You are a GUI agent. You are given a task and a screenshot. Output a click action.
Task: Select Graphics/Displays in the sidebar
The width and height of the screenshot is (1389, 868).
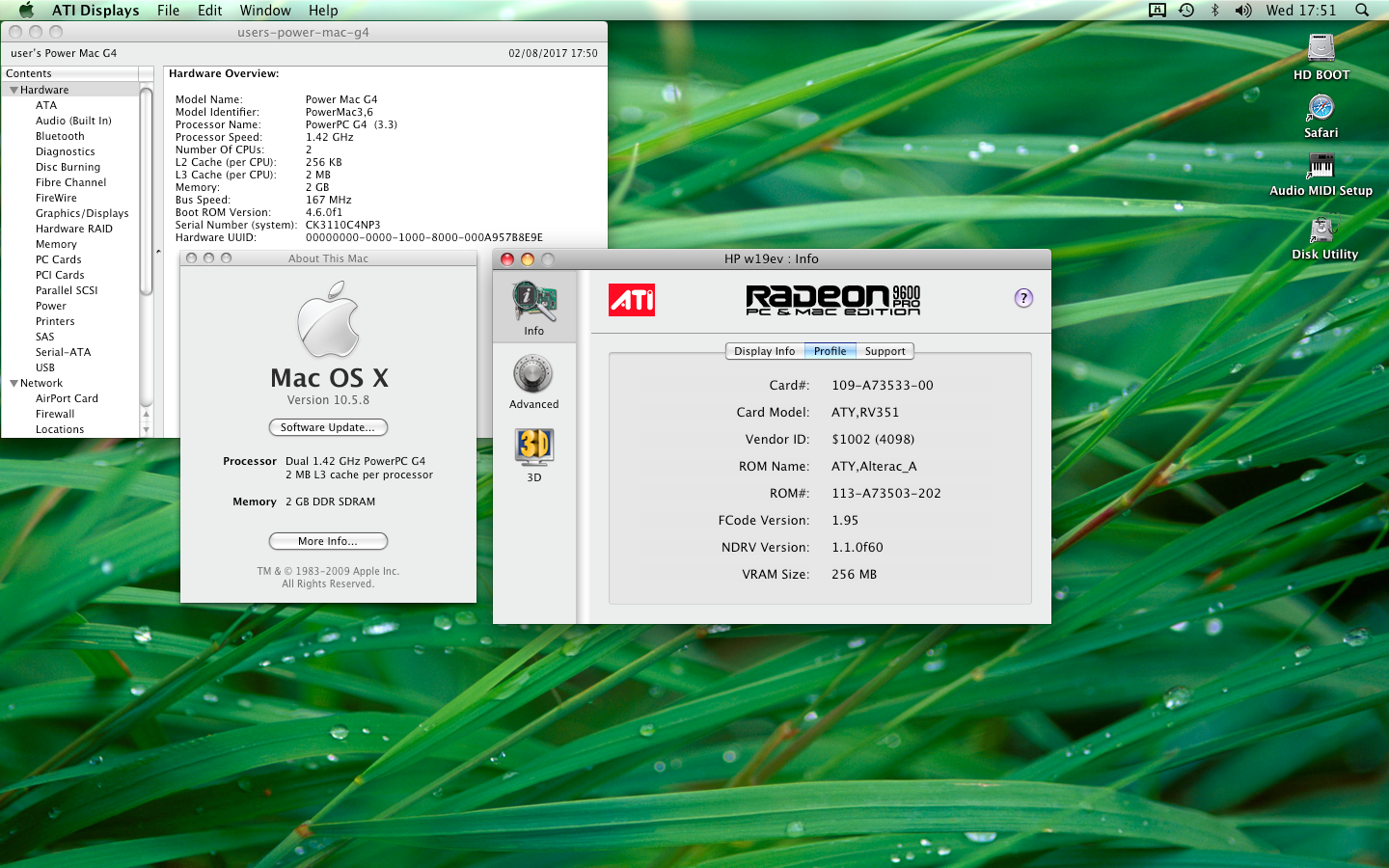82,213
